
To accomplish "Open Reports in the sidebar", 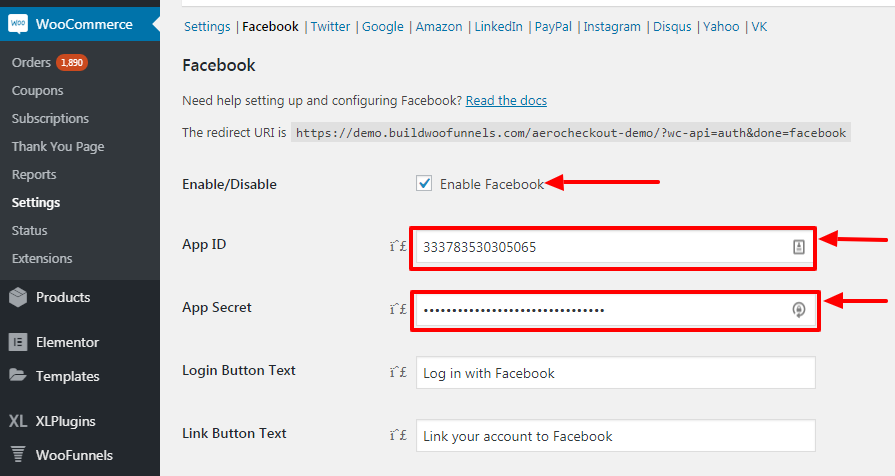I will click(x=34, y=174).
